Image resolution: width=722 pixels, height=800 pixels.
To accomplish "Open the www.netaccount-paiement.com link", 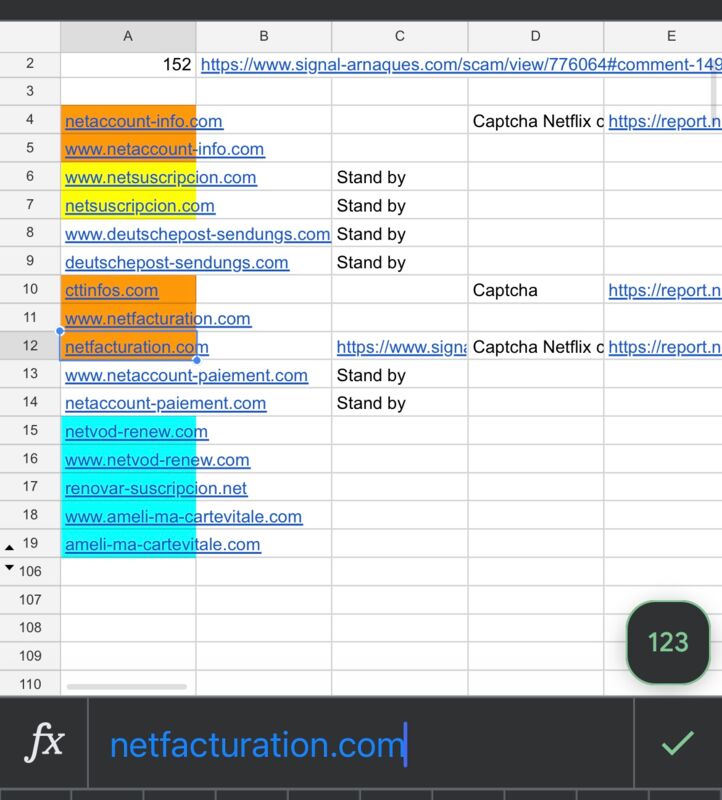I will [x=186, y=376].
